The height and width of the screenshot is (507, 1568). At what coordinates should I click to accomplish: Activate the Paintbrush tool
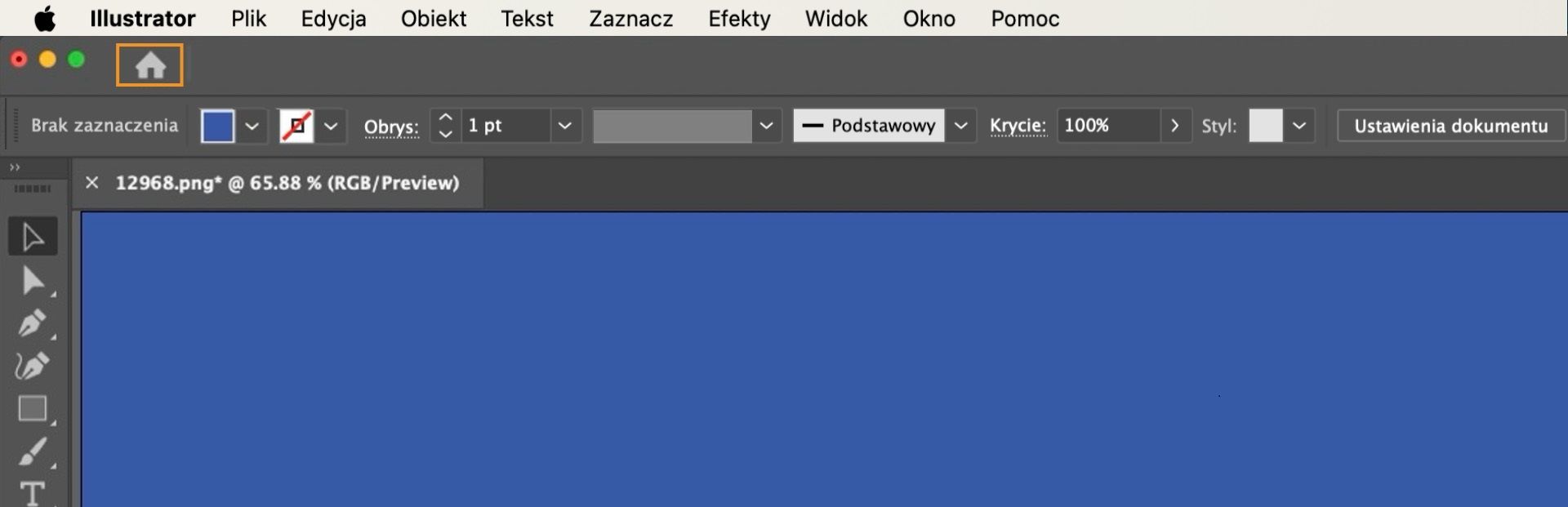[x=33, y=450]
